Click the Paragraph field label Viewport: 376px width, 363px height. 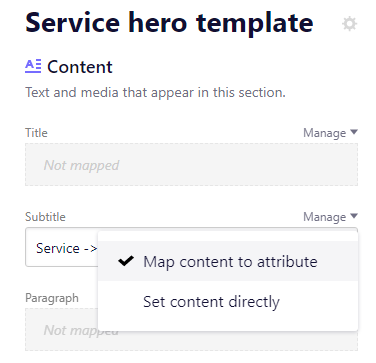[52, 298]
